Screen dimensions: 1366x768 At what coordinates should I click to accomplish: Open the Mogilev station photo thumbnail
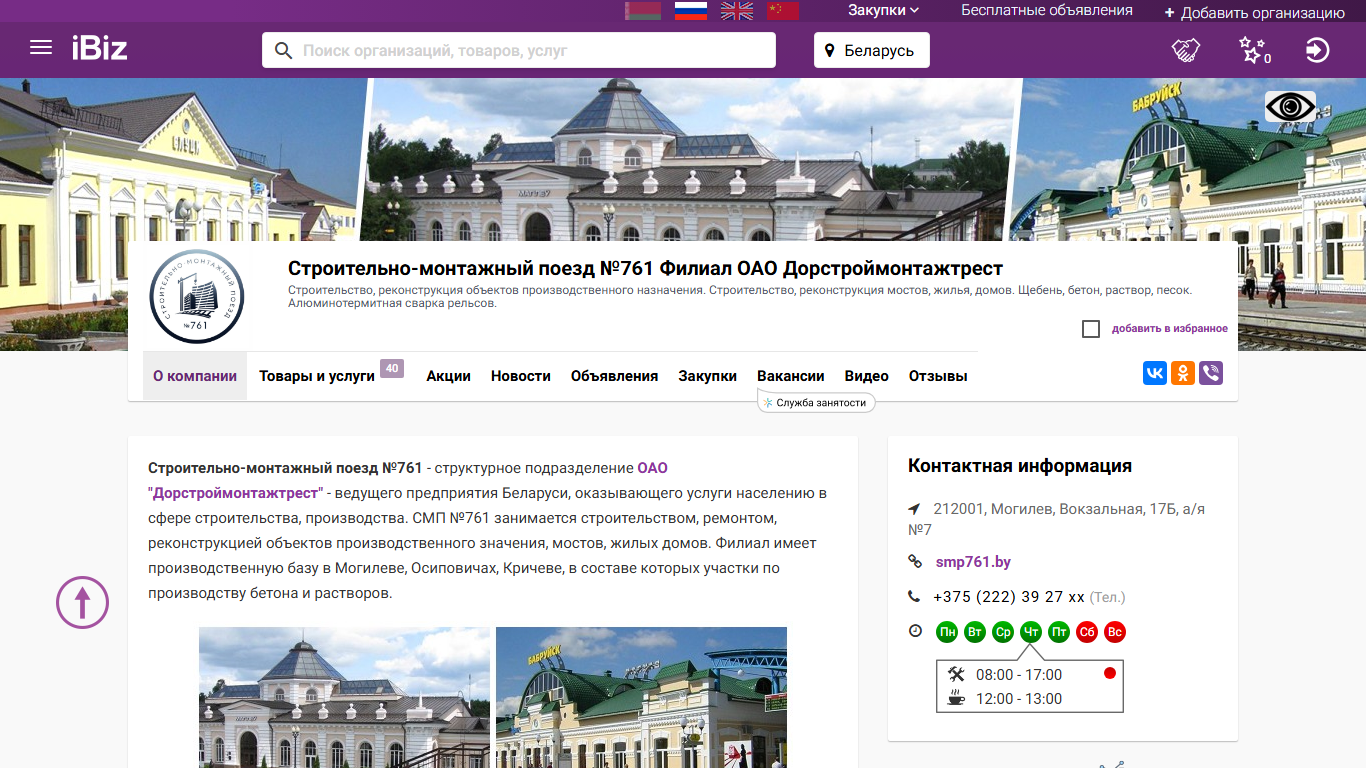[345, 697]
